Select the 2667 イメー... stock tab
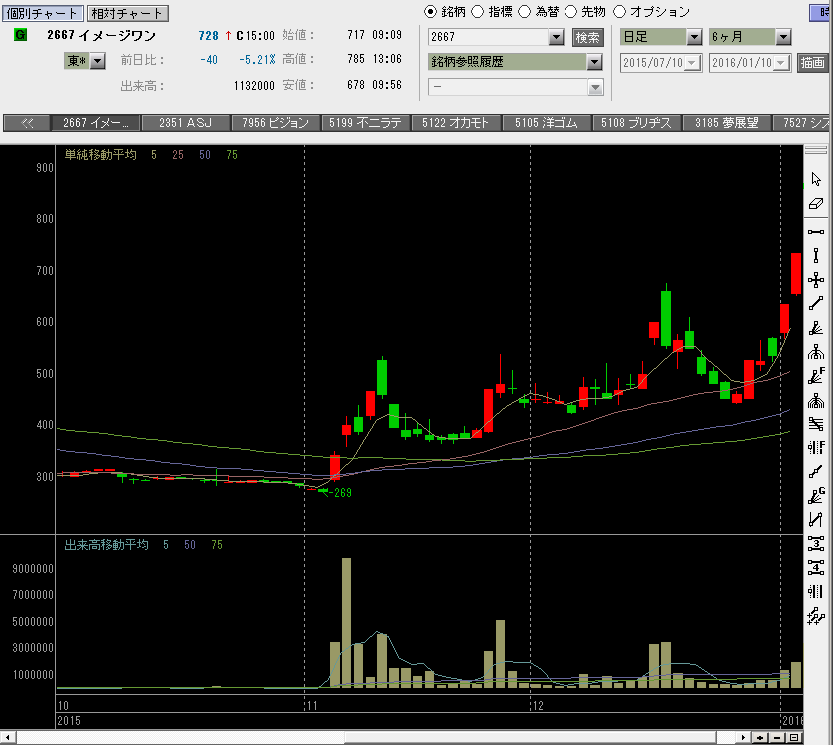This screenshot has width=833, height=745. tap(96, 123)
